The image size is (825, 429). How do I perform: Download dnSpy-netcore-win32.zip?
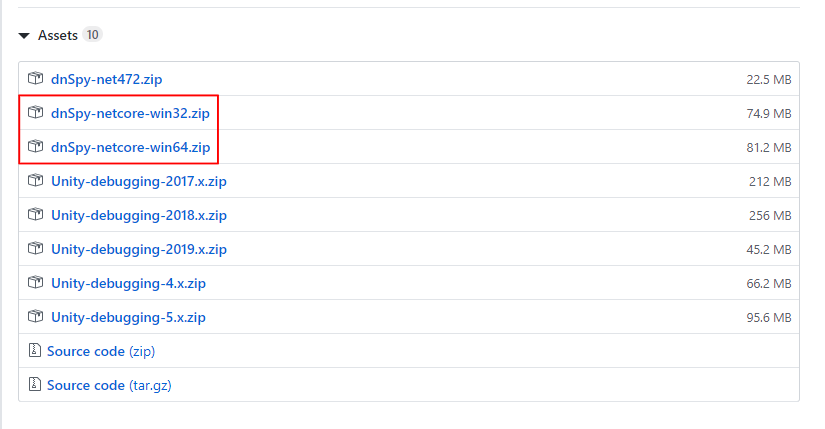pos(130,113)
